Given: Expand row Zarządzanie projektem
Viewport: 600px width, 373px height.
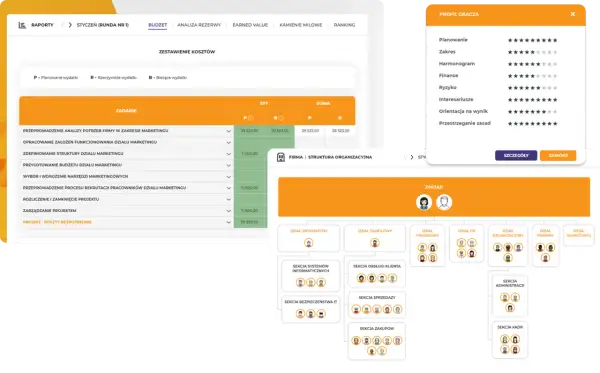Looking at the screenshot, I should [228, 211].
